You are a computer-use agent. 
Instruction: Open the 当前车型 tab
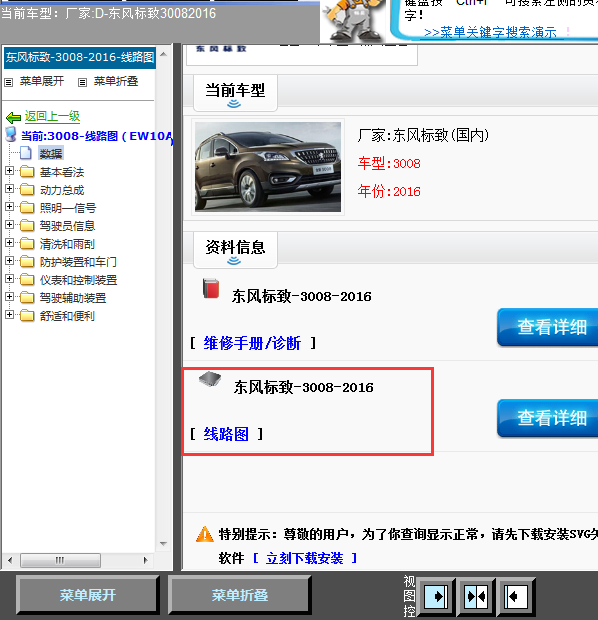click(x=235, y=93)
